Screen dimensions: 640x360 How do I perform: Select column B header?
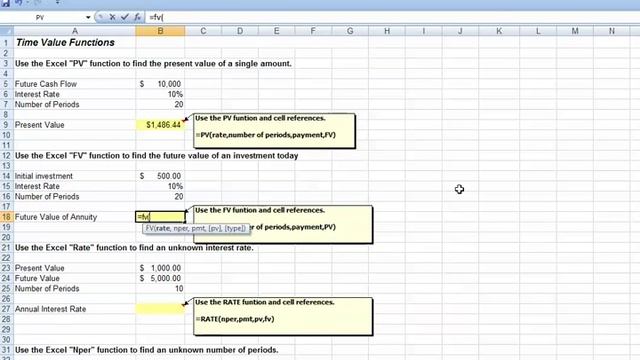click(160, 31)
